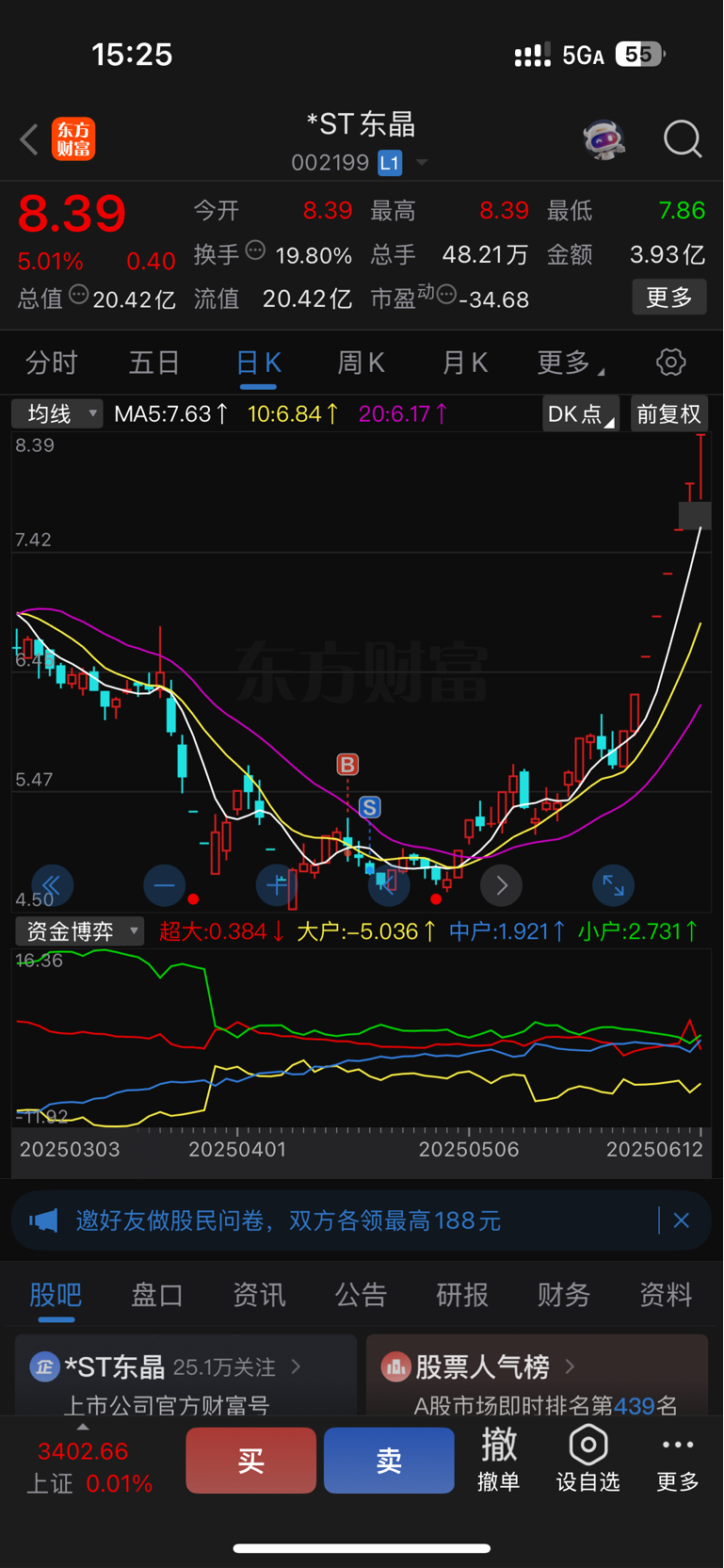
Task: Open chart settings gear icon
Action: 670,363
